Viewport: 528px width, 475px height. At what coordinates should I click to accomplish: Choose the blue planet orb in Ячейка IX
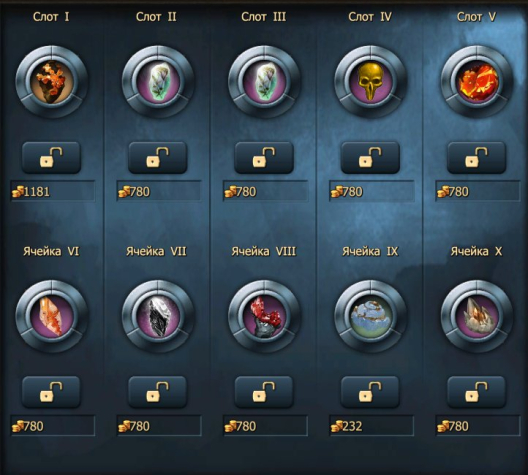pos(370,316)
